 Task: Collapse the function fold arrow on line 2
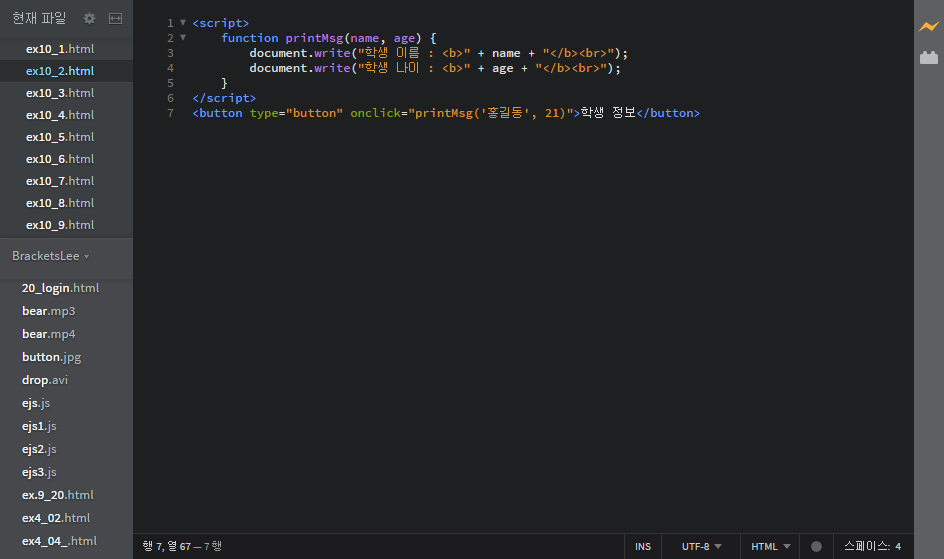[x=183, y=38]
